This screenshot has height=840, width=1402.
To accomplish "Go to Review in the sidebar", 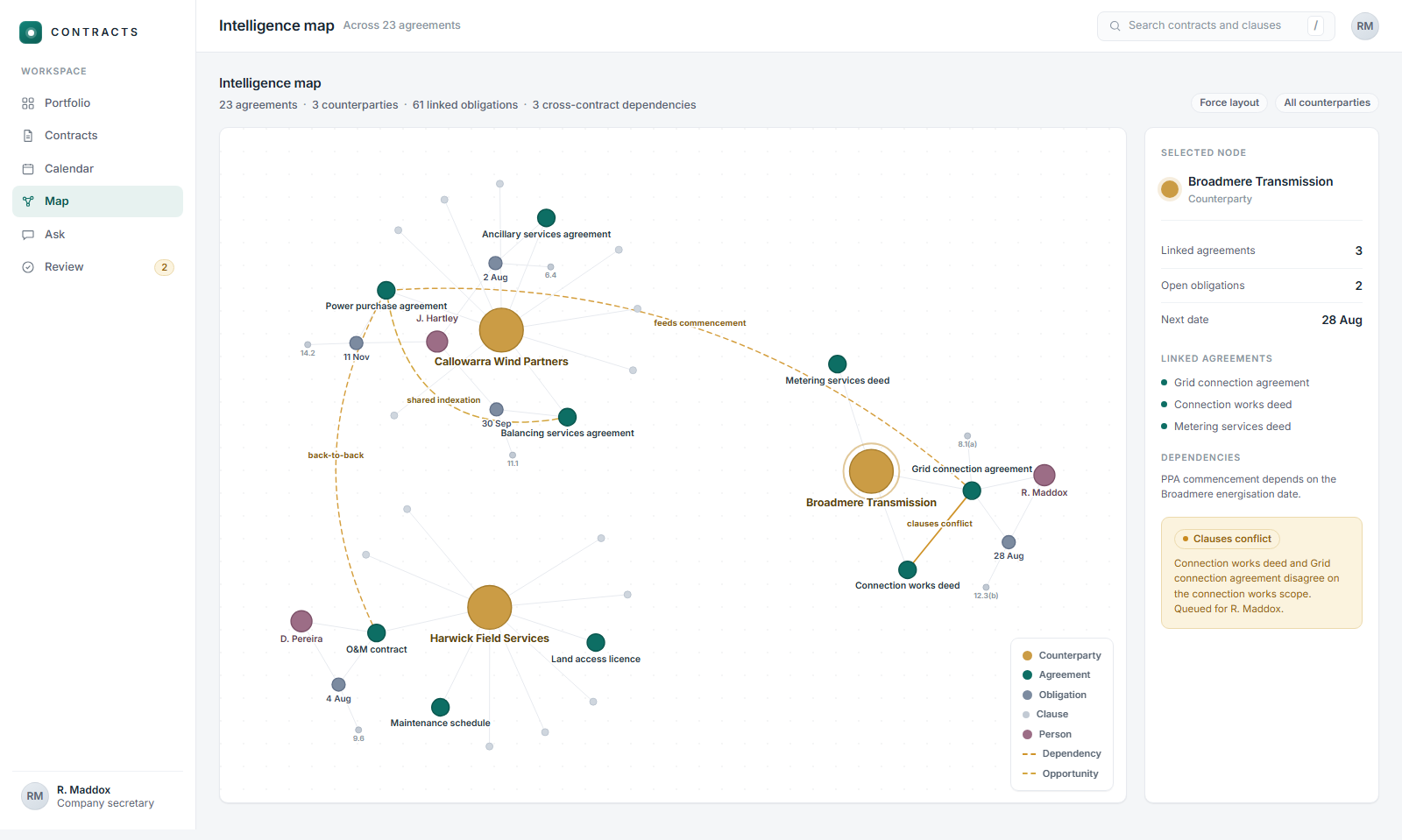I will point(97,267).
